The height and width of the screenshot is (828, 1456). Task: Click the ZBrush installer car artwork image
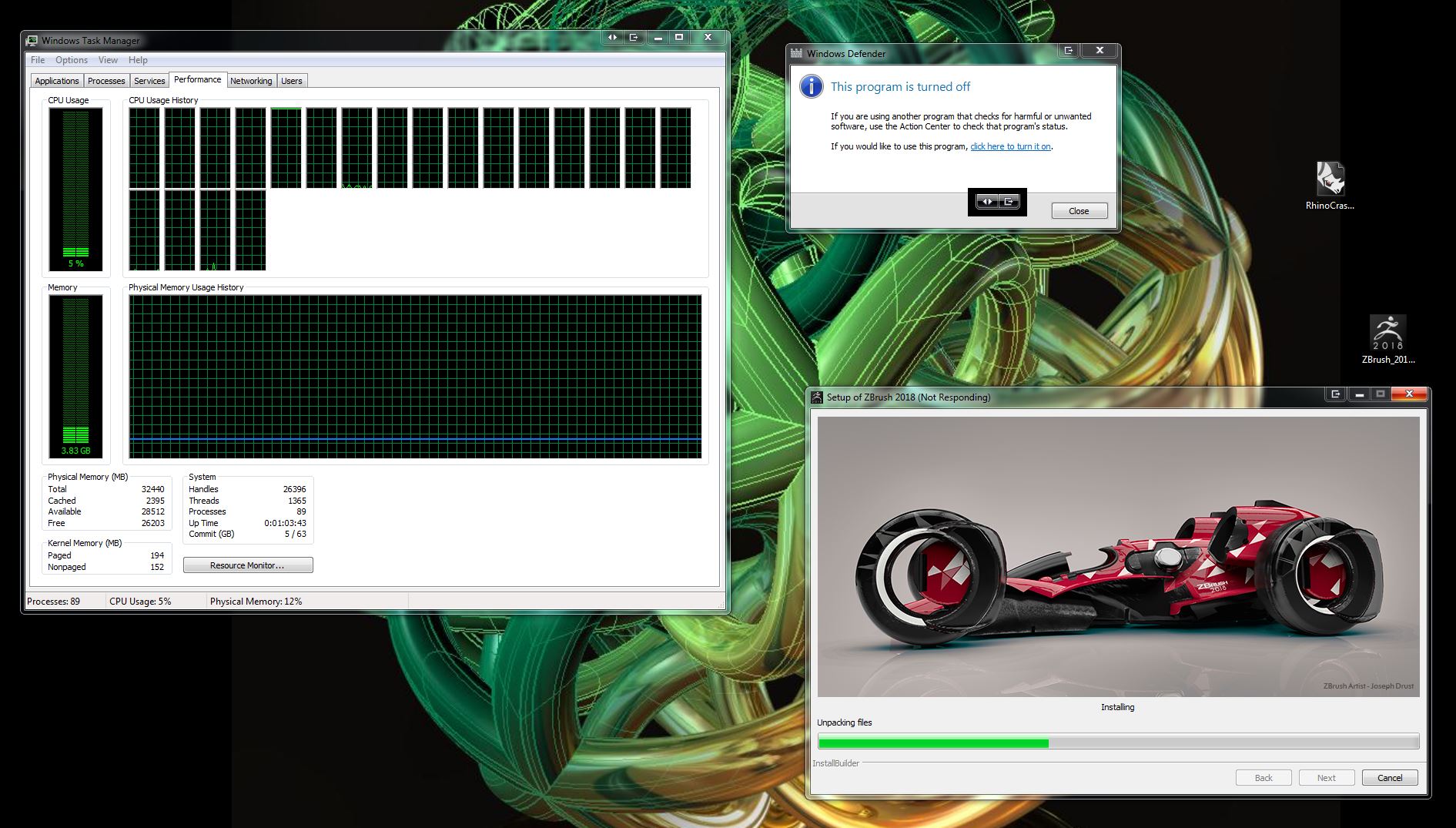click(x=1118, y=557)
